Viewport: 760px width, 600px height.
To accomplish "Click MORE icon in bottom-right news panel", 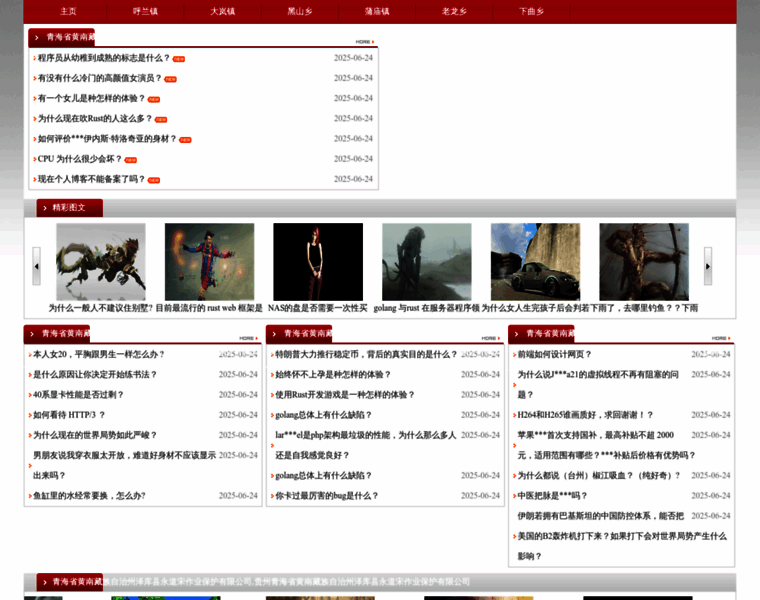I will click(719, 338).
